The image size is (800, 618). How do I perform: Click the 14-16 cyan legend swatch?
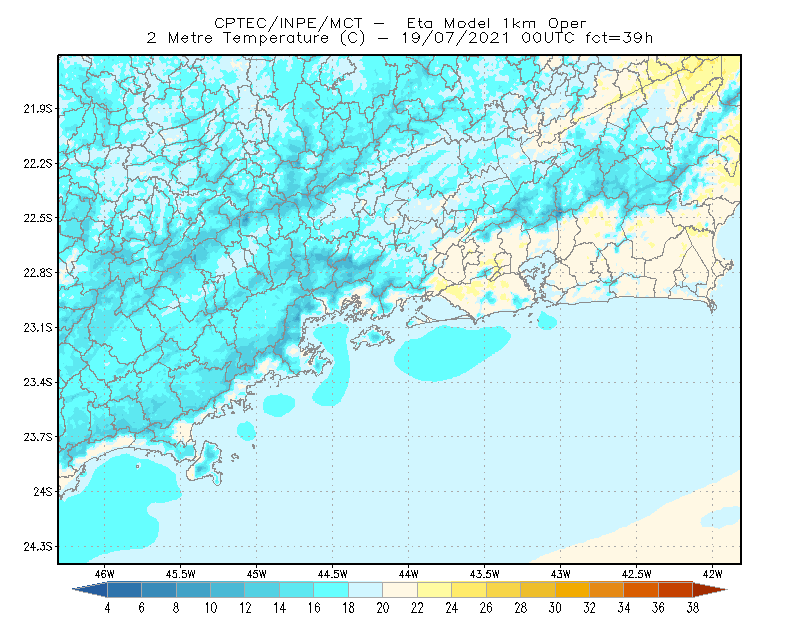pyautogui.click(x=297, y=590)
